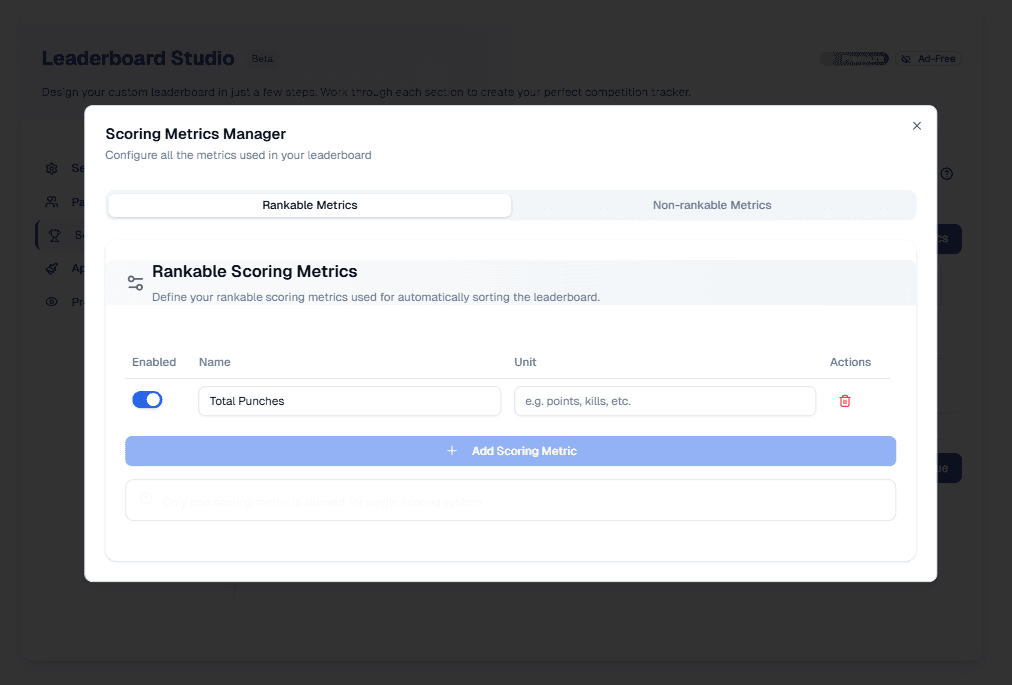Click Add Scoring Metric button

[x=511, y=451]
